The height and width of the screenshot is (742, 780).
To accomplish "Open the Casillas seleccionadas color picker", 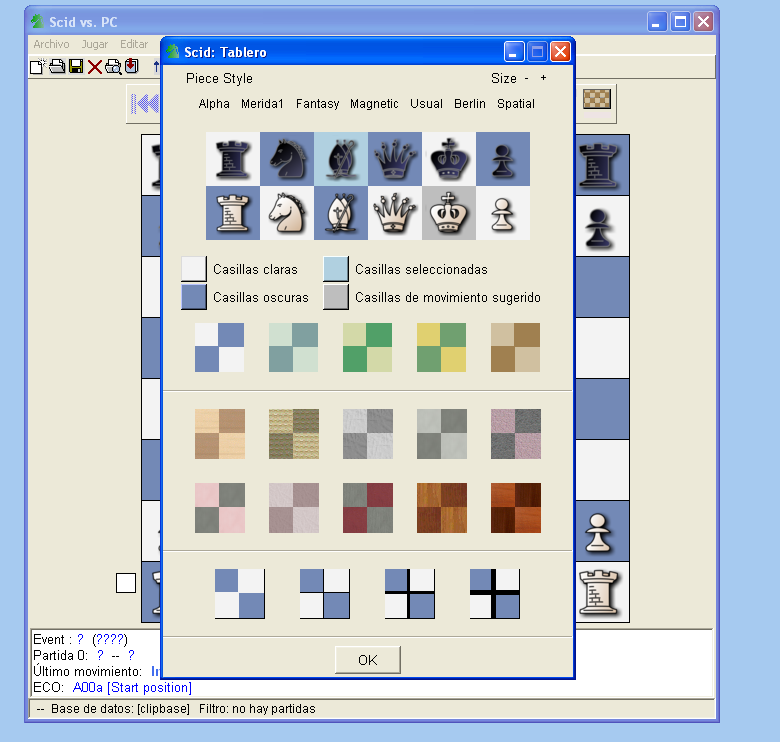I will [336, 269].
